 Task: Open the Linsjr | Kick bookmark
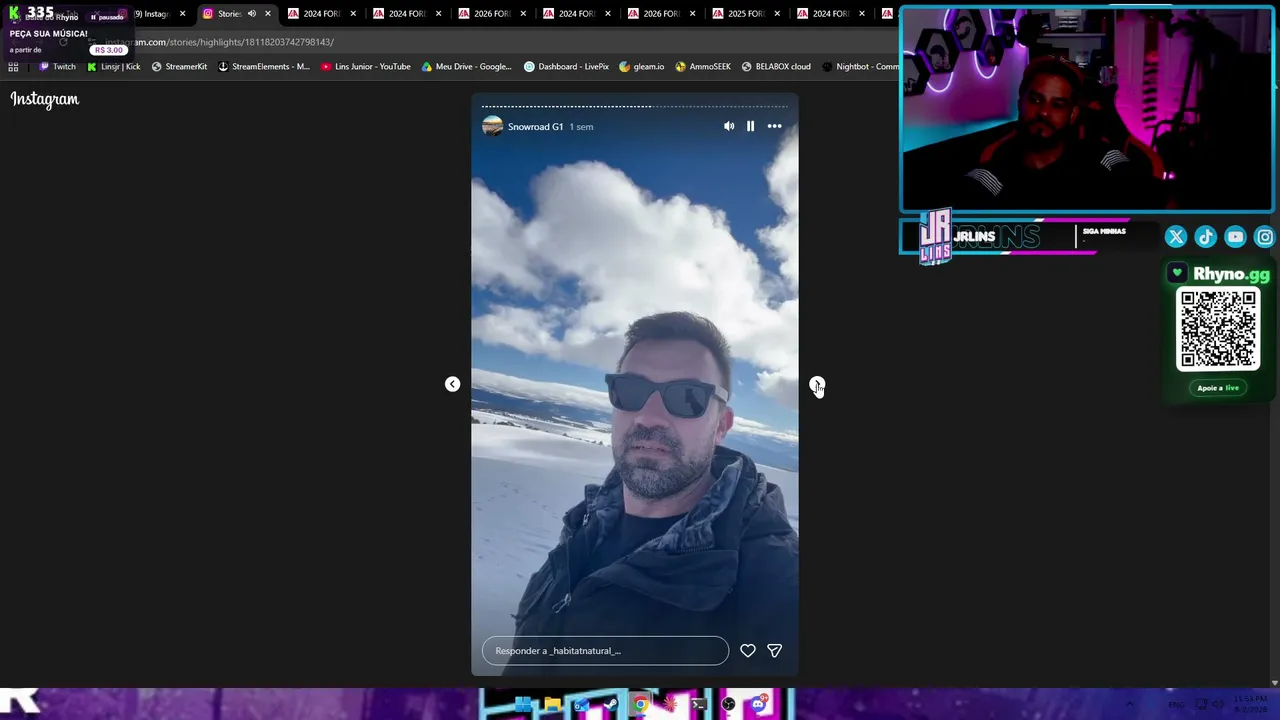point(113,67)
